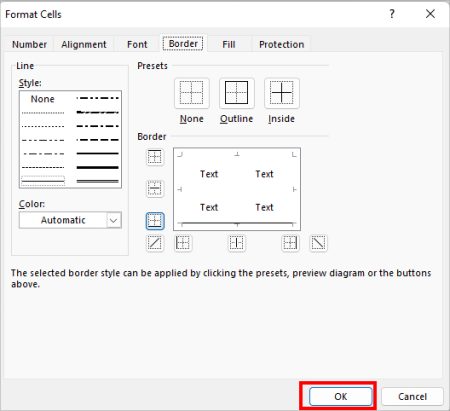450x411 pixels.
Task: Select the Inside border preset
Action: 282,93
